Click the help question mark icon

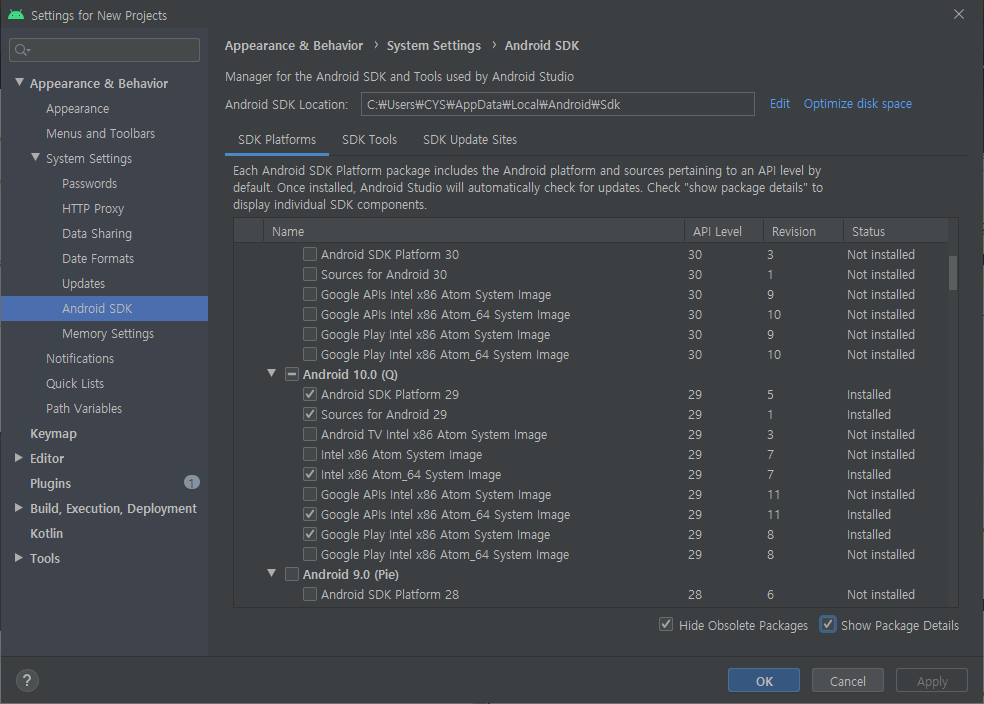[x=27, y=680]
